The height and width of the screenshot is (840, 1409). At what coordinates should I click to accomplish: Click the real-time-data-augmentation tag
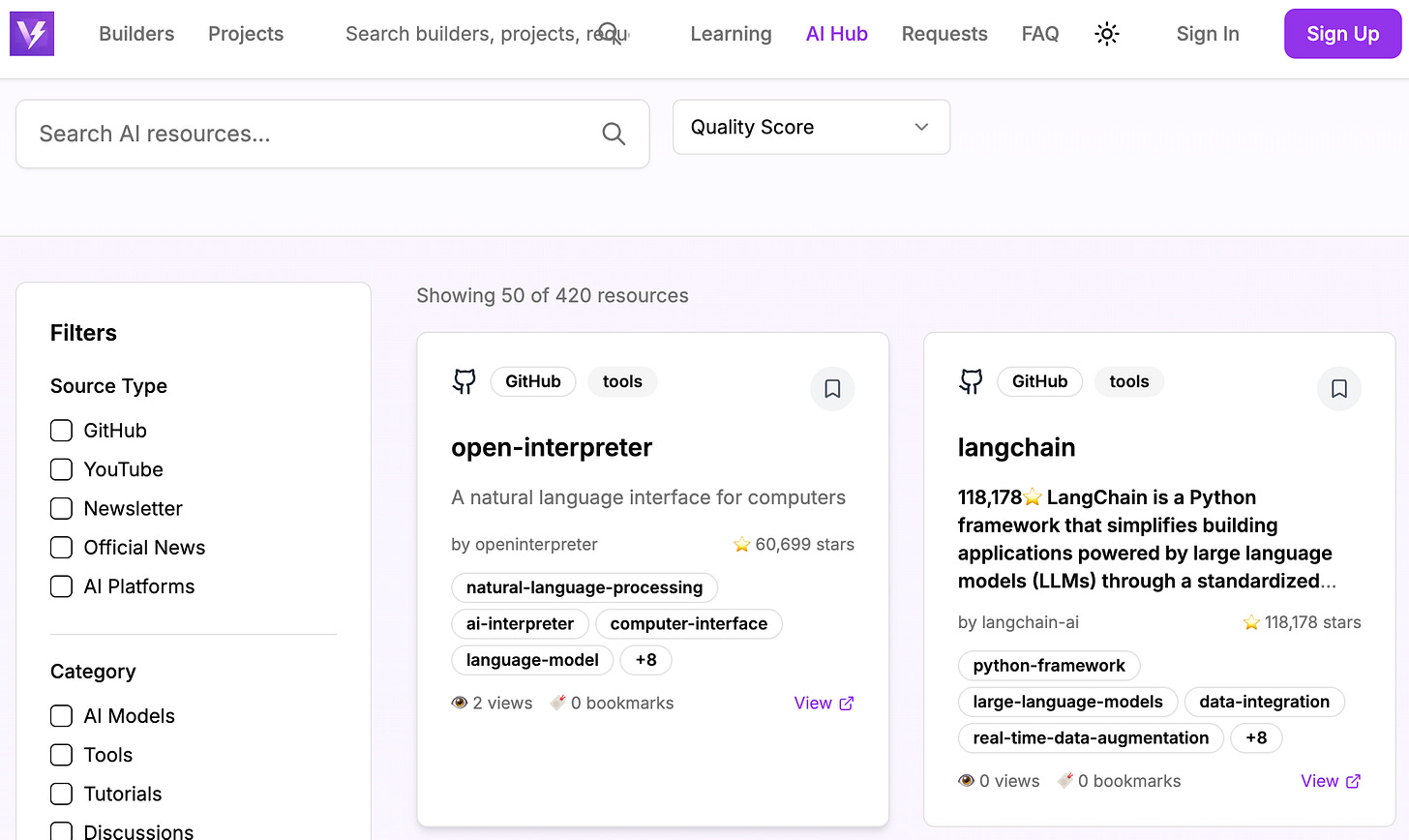coord(1091,737)
